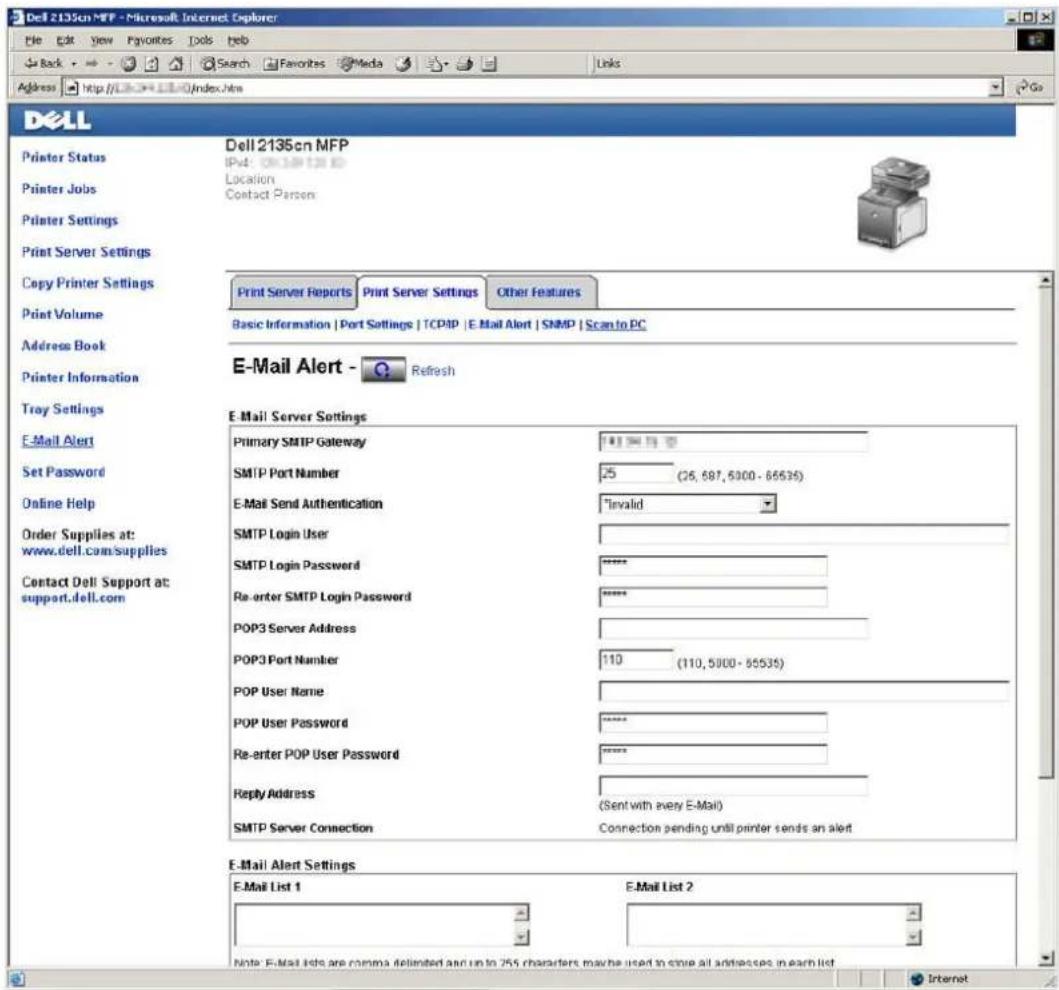
Task: Open Set Password in sidebar
Action: coord(63,472)
